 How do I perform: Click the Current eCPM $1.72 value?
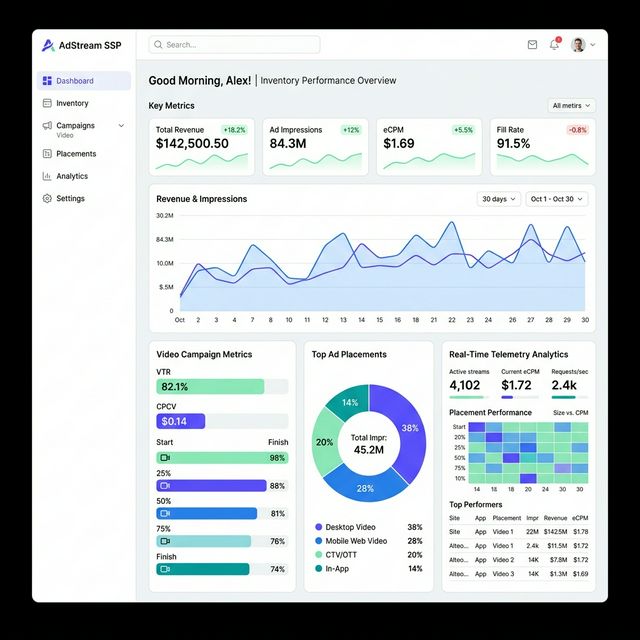516,385
